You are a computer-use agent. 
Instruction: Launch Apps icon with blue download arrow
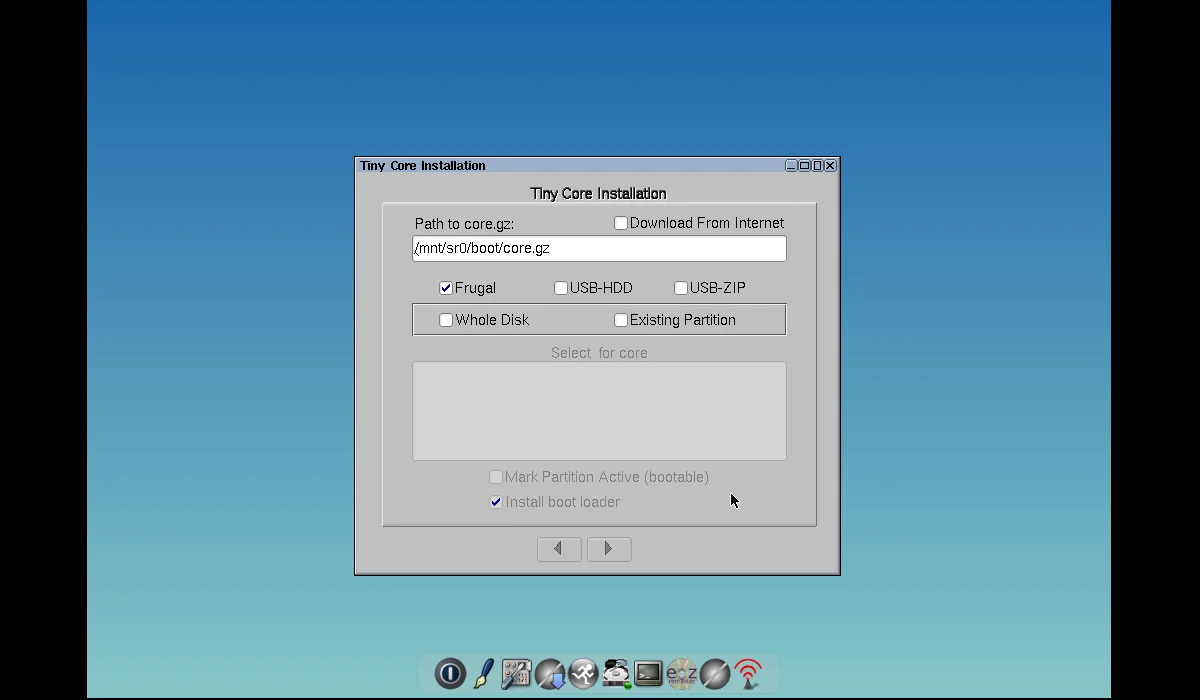click(x=549, y=674)
